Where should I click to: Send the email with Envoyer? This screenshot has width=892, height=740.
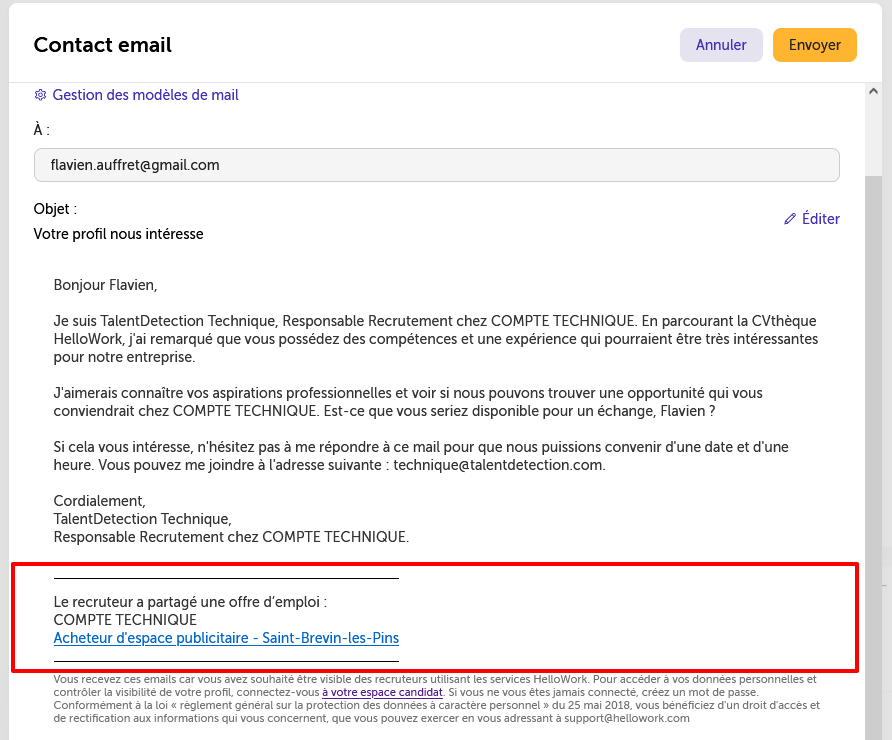[x=815, y=45]
